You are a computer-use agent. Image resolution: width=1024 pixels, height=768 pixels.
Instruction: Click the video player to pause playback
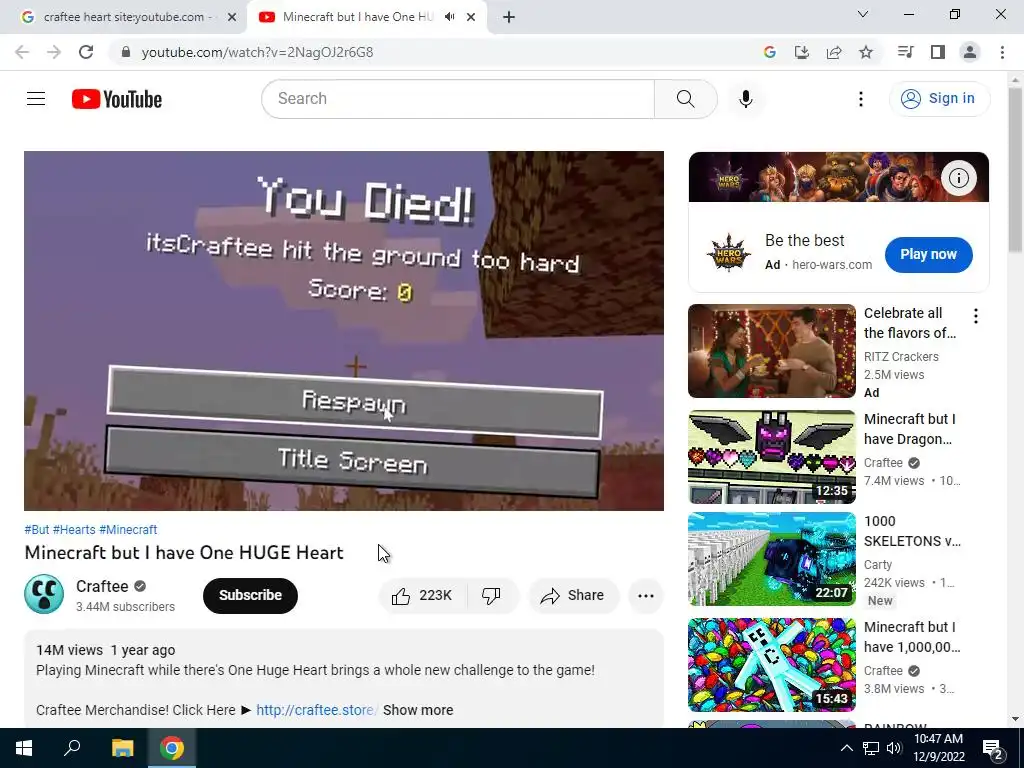(x=344, y=330)
